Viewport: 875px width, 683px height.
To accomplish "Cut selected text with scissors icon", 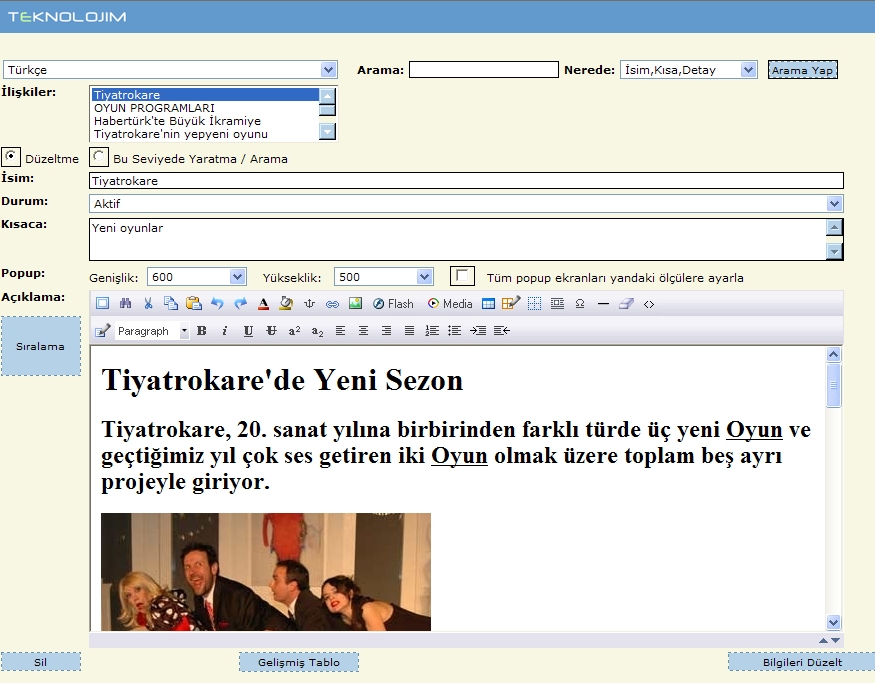I will pos(148,304).
